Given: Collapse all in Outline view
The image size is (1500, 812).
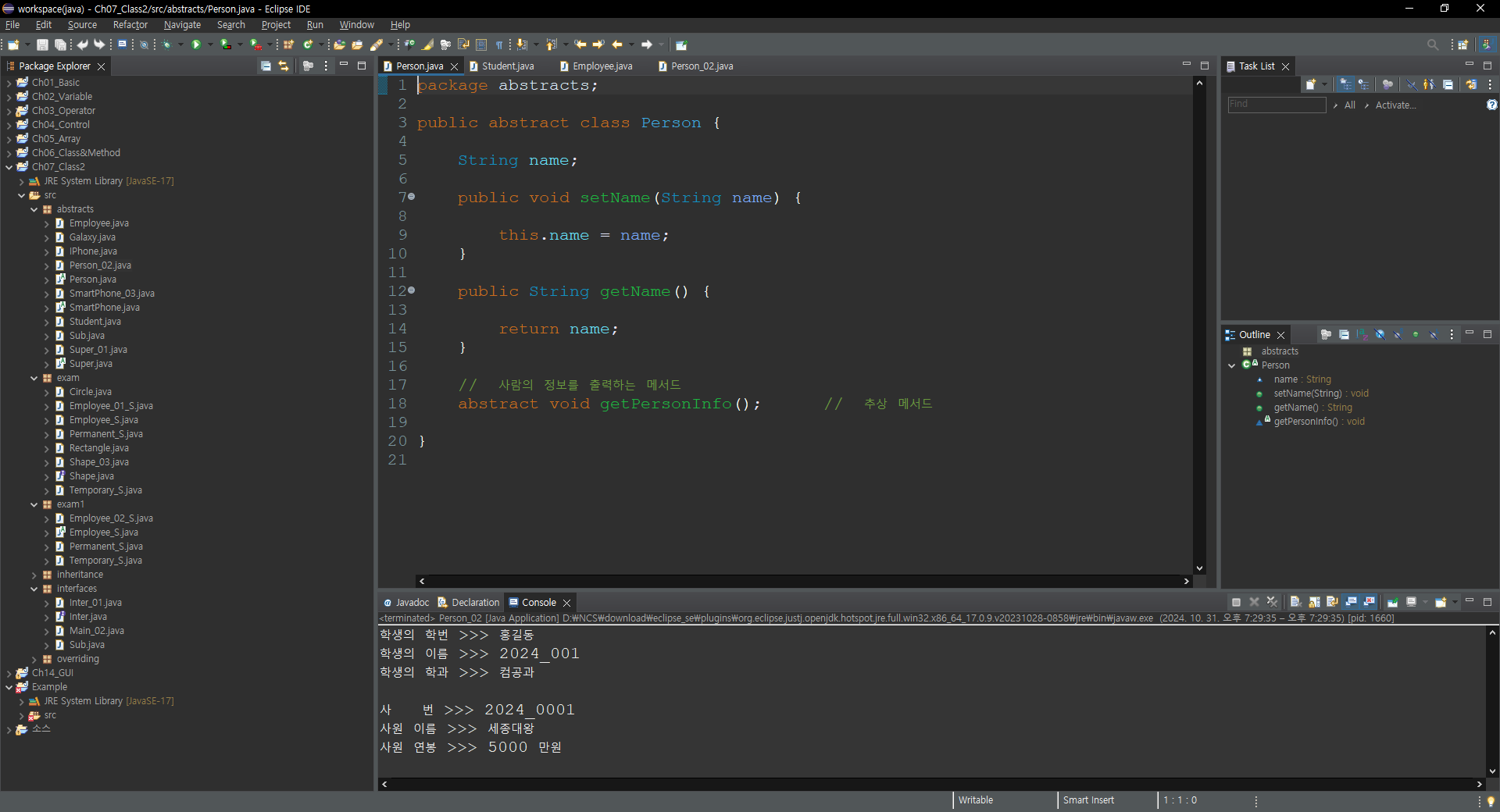Looking at the screenshot, I should coord(1344,335).
